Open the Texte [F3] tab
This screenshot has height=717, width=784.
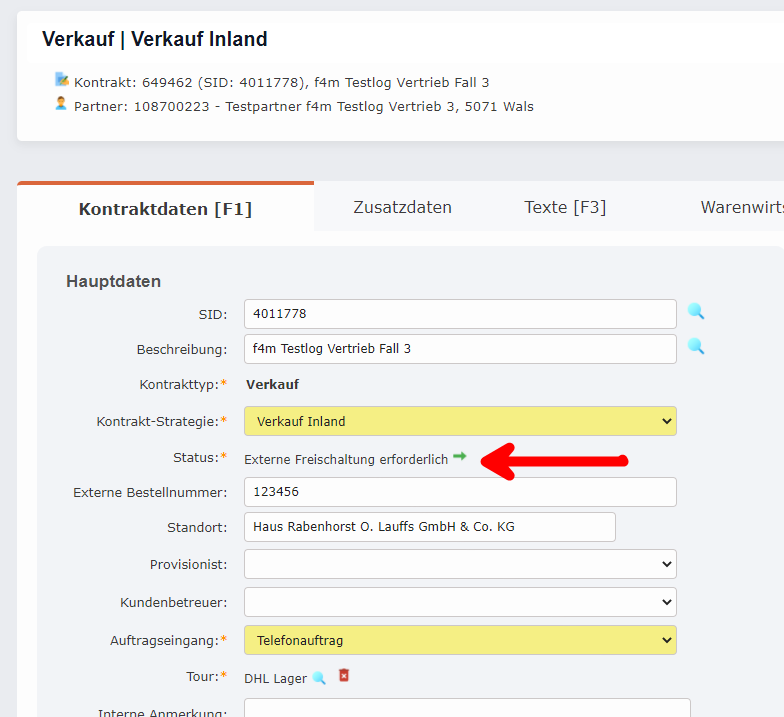coord(565,208)
